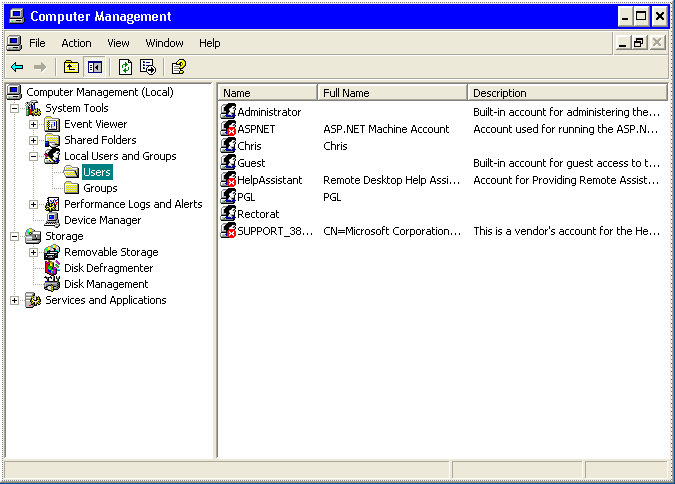Click the Shared Folders tree icon

[x=52, y=140]
